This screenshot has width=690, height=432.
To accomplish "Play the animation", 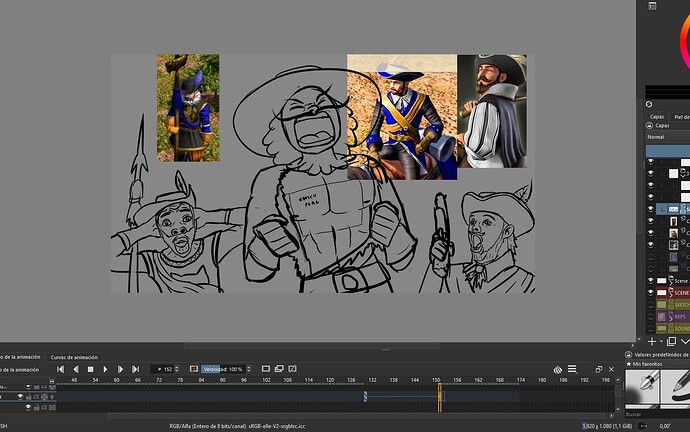I will (x=106, y=370).
